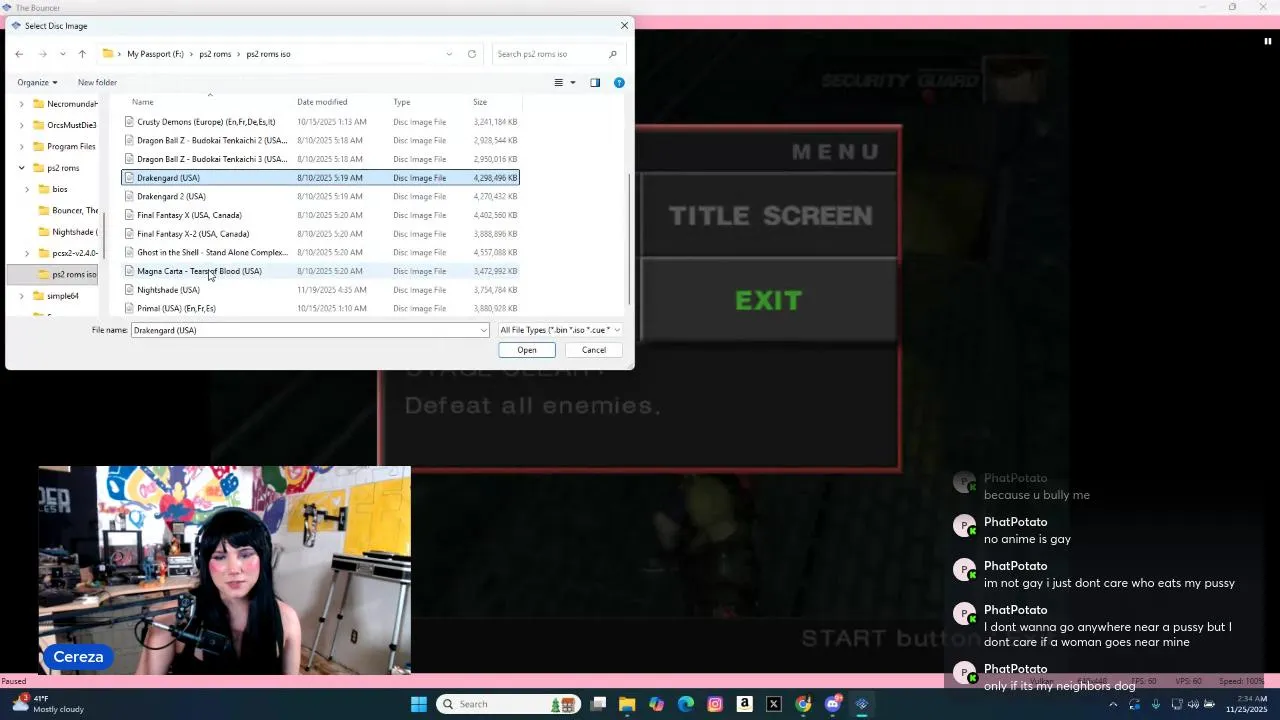Toggle the preview pane
This screenshot has width=1280, height=720.
click(595, 83)
